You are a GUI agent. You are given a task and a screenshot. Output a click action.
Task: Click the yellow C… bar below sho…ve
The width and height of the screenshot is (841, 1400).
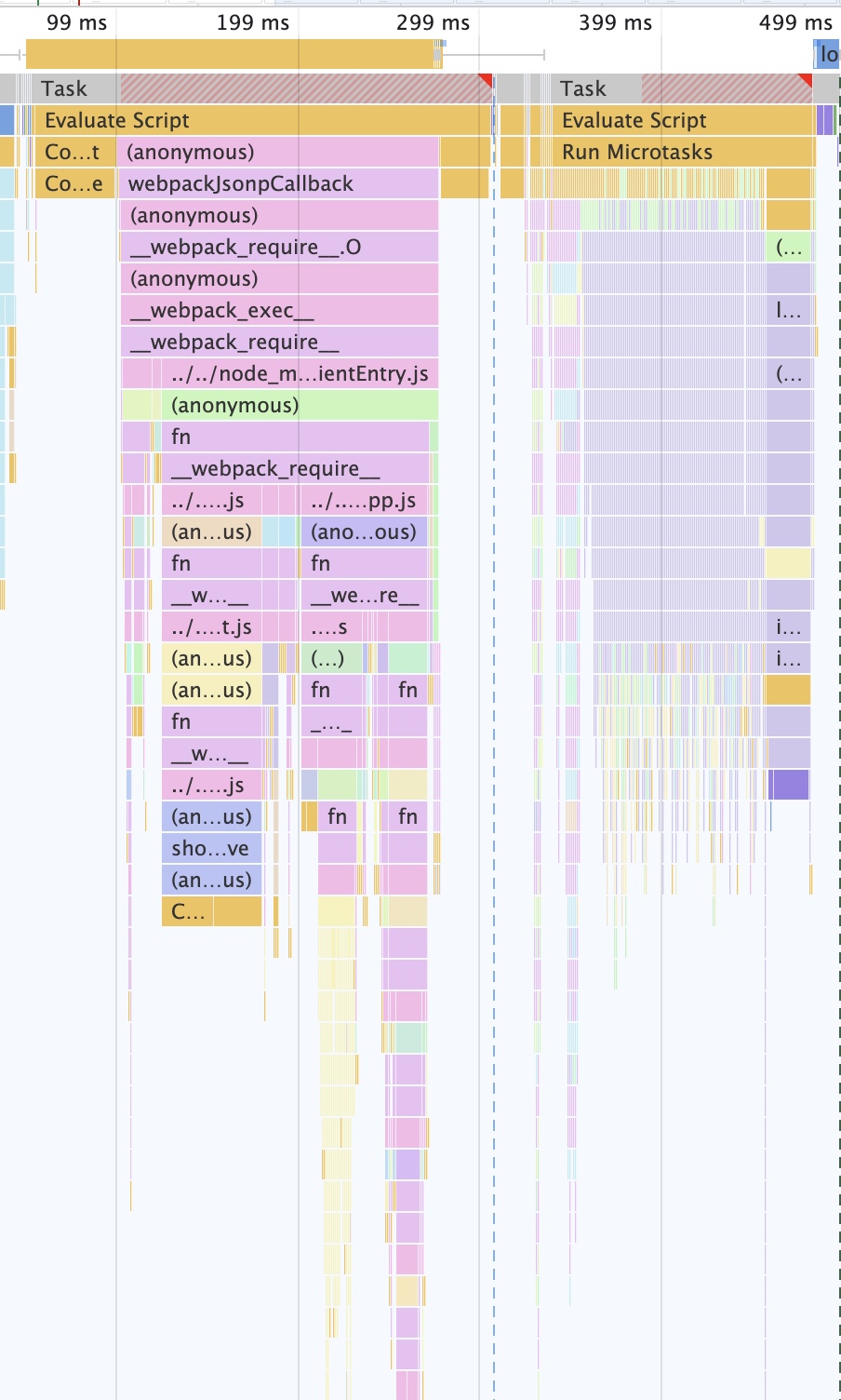tap(189, 912)
